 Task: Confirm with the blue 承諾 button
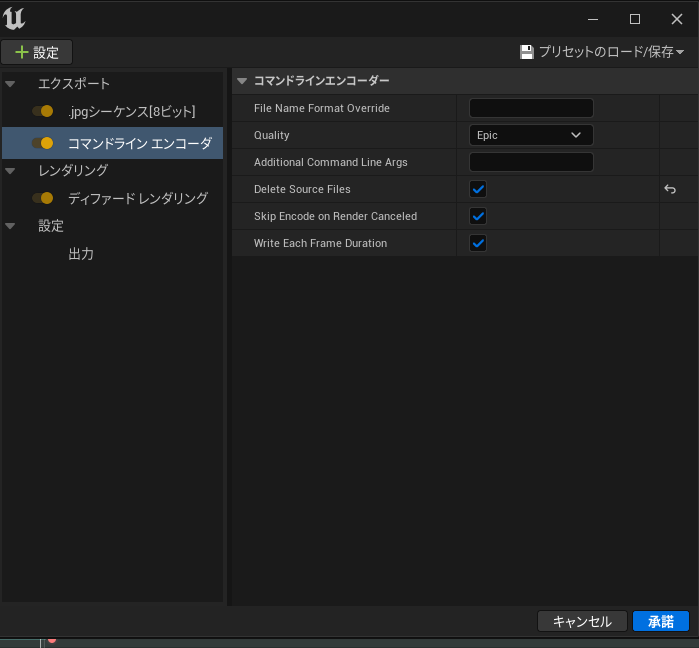(x=661, y=621)
